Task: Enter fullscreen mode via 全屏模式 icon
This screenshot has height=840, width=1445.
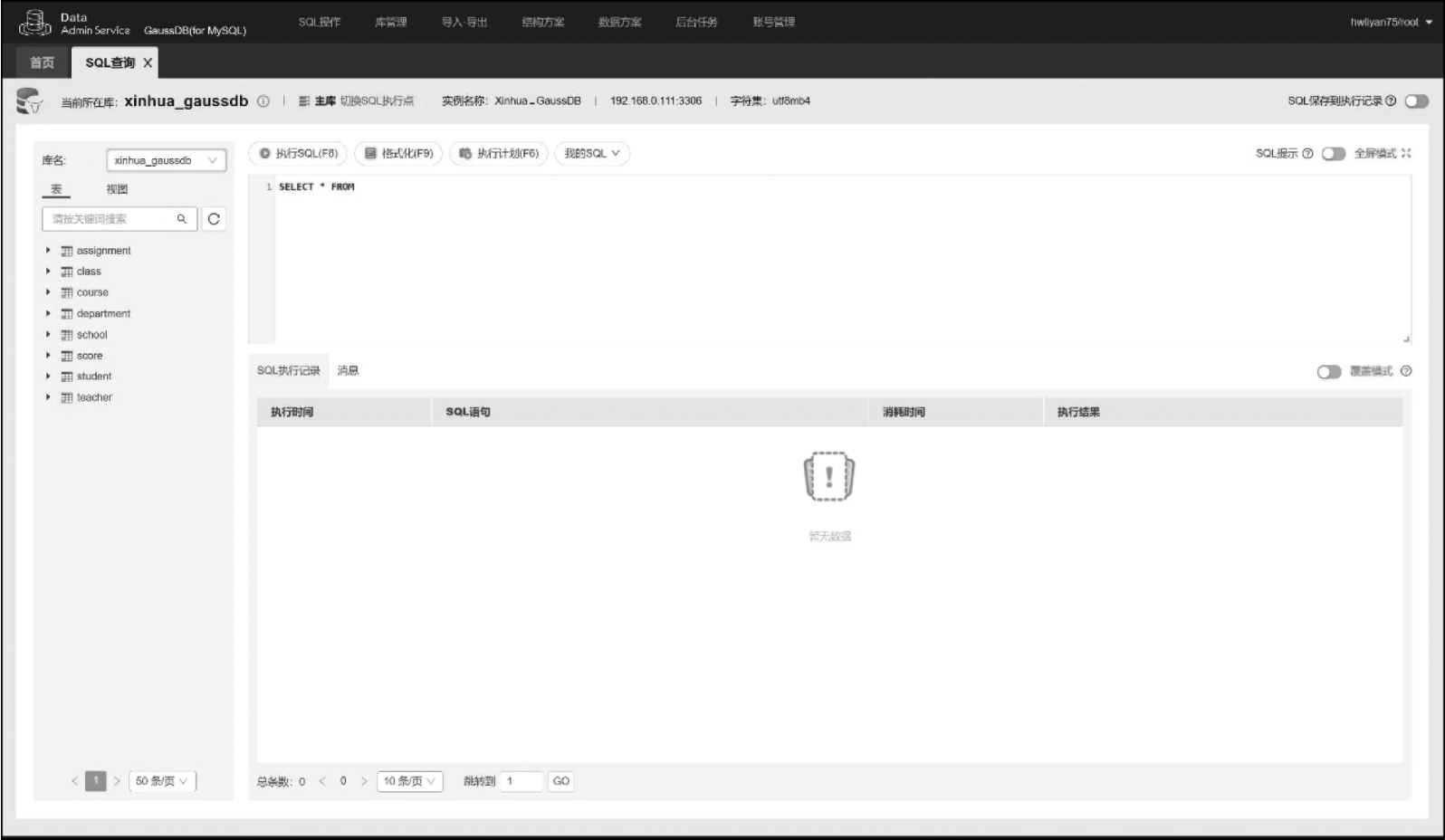Action: (x=1406, y=154)
